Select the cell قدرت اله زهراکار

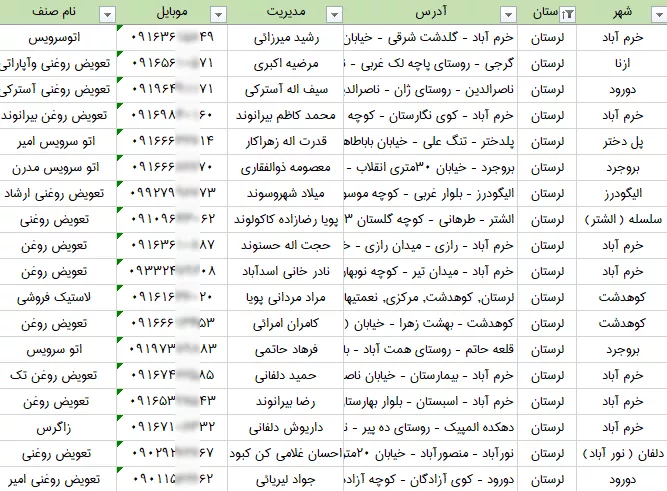tap(285, 142)
